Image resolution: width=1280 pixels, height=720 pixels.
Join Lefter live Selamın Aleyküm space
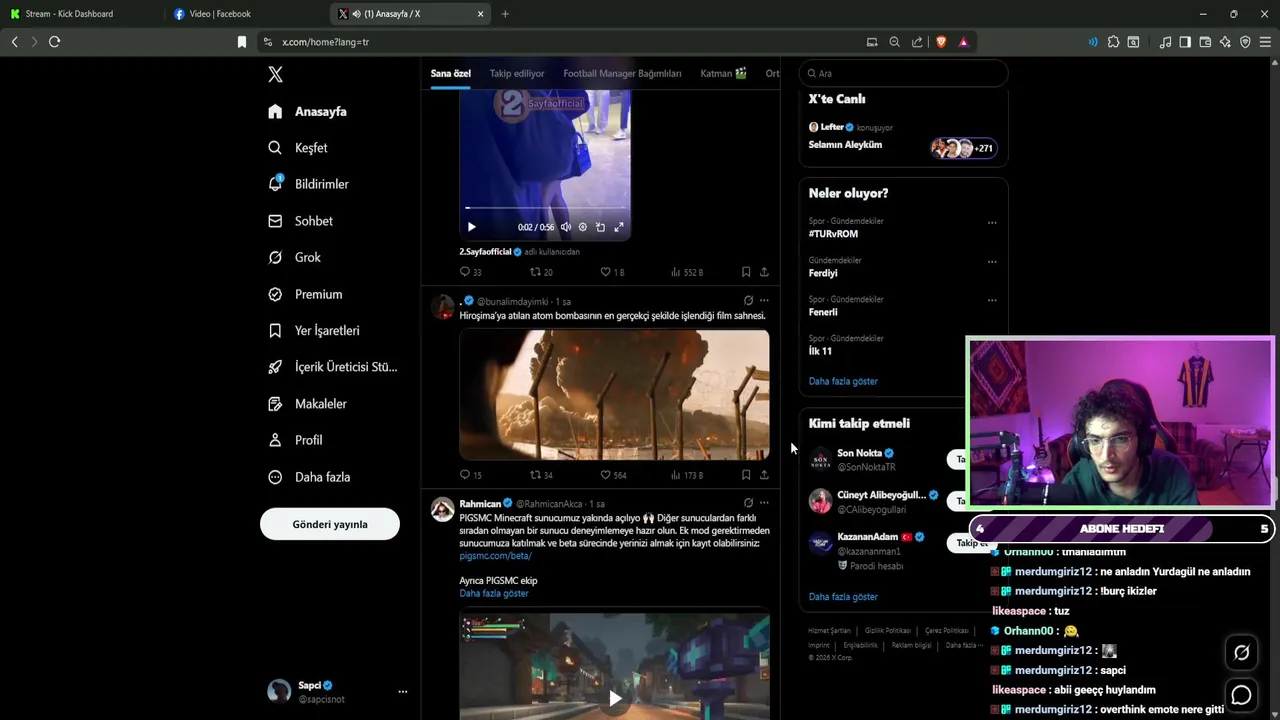(903, 138)
